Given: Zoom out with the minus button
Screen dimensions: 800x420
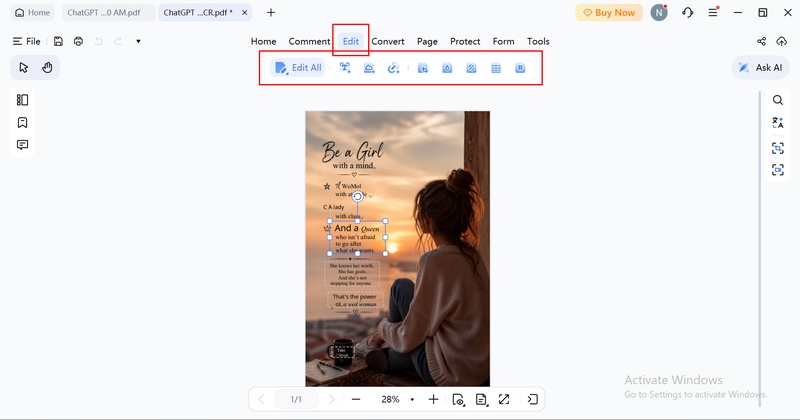Looking at the screenshot, I should coord(356,399).
